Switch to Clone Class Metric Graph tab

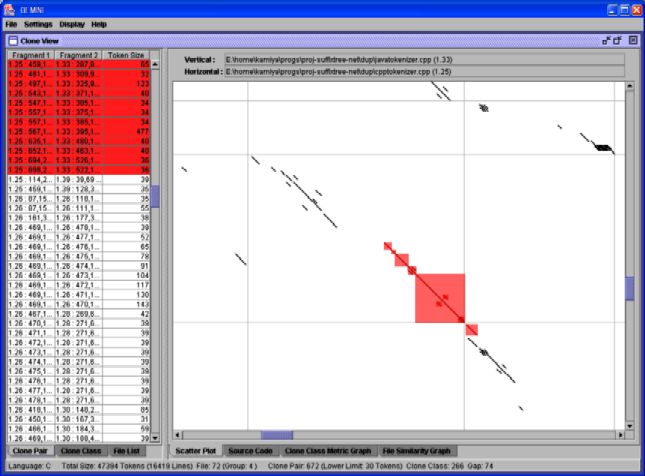tap(326, 451)
